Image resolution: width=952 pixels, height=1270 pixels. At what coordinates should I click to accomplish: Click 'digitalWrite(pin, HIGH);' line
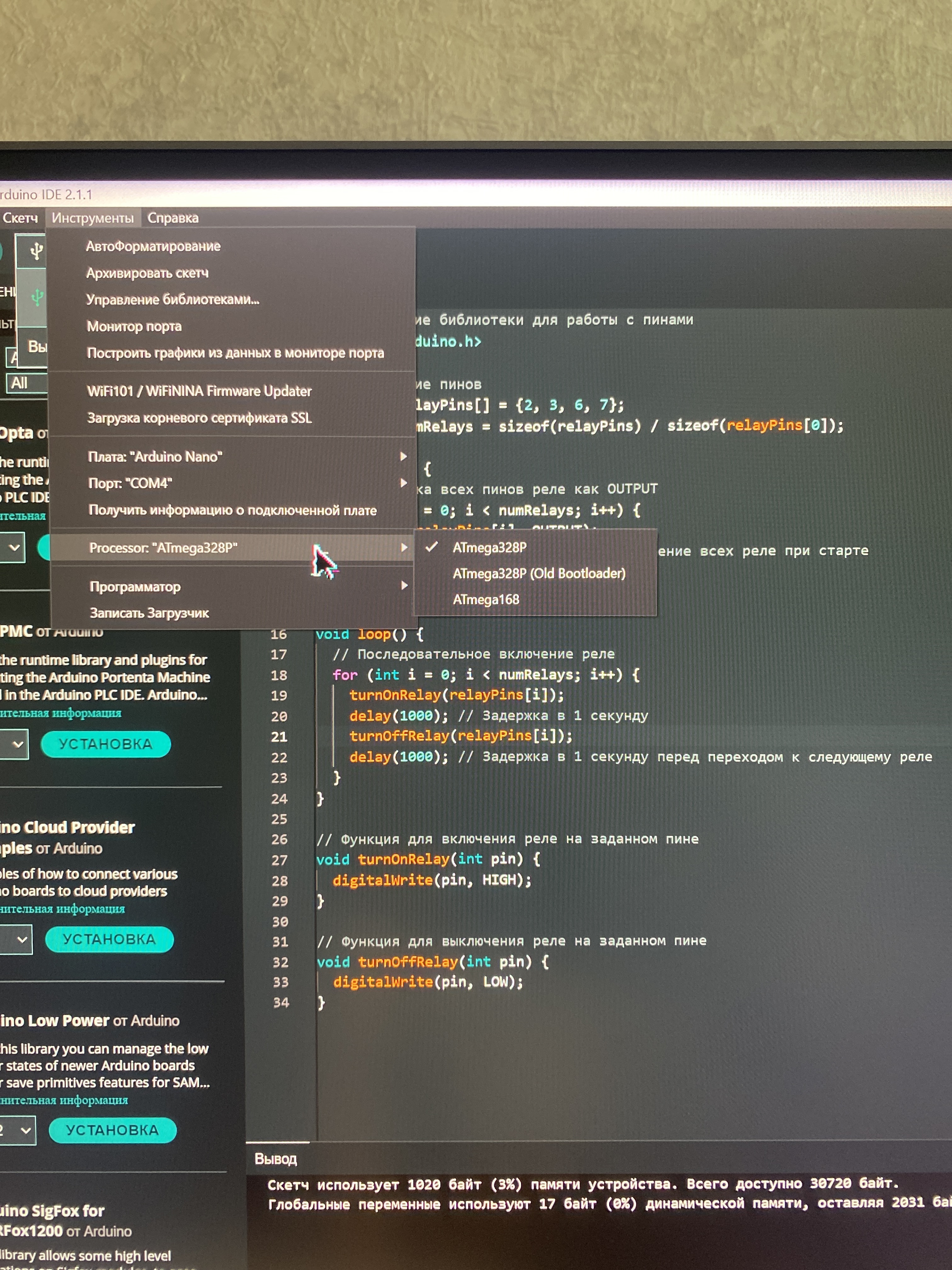[432, 880]
